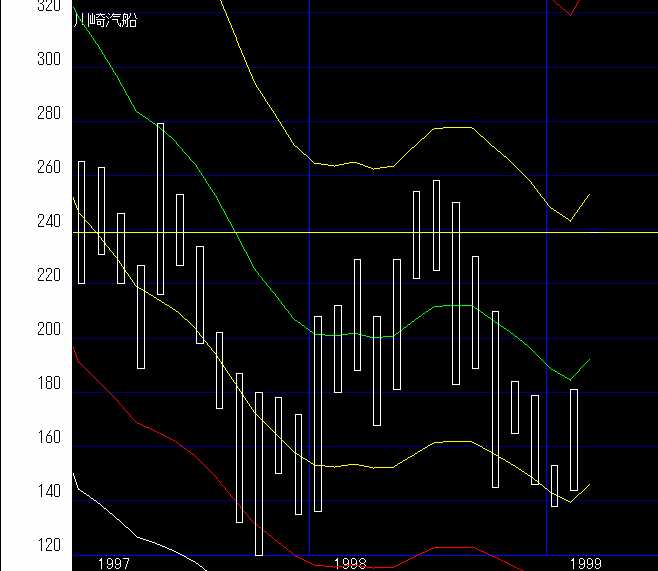Click the 280 price axis label
The height and width of the screenshot is (571, 658).
point(48,114)
